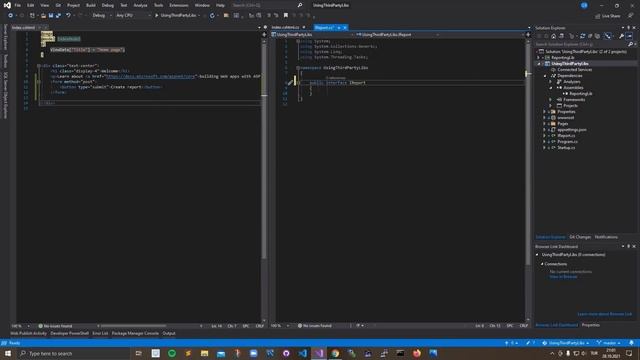Image resolution: width=640 pixels, height=360 pixels.
Task: Click the Open File toolbar icon
Action: [x=43, y=16]
